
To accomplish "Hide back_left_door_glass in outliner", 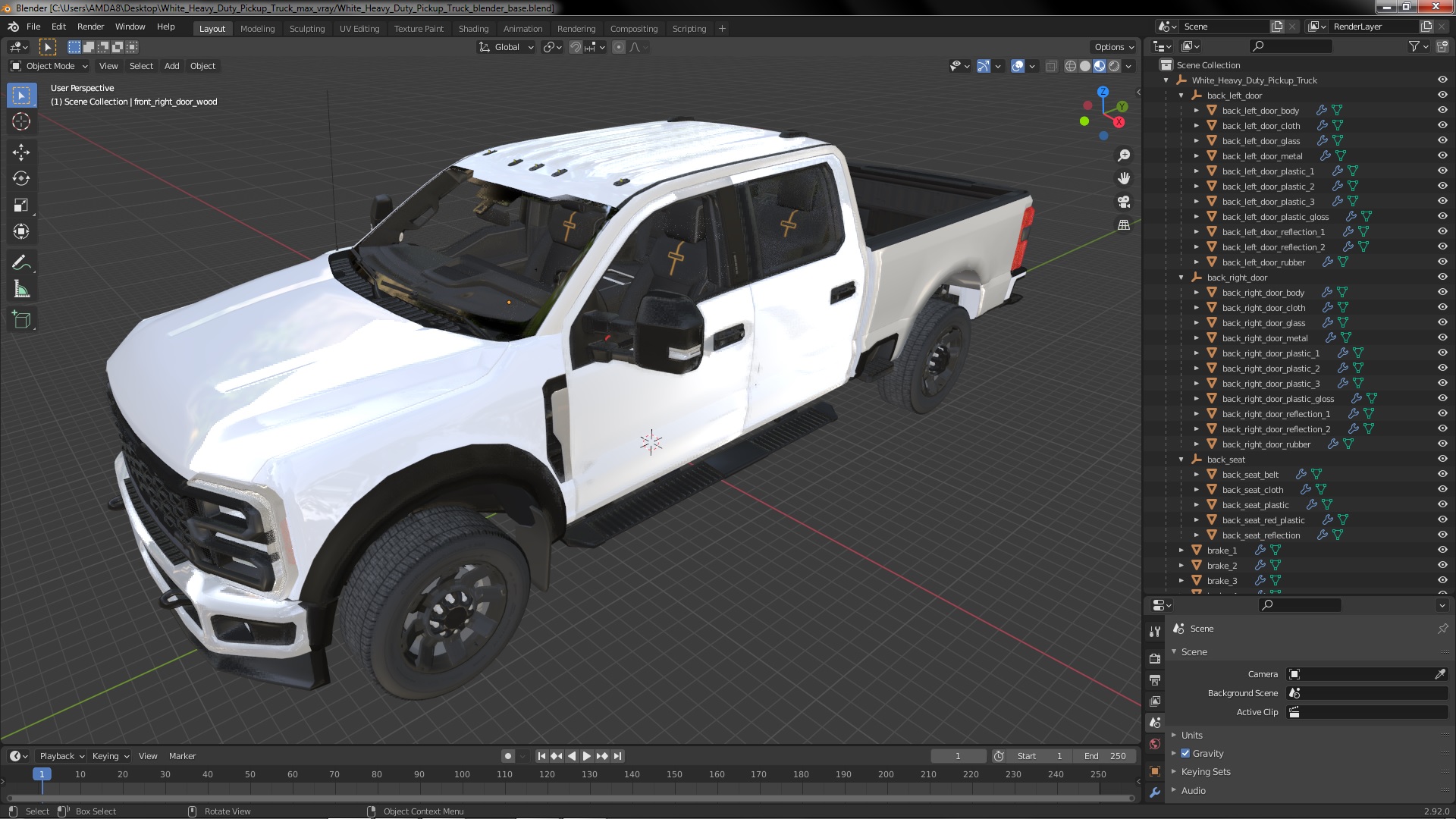I will point(1442,141).
